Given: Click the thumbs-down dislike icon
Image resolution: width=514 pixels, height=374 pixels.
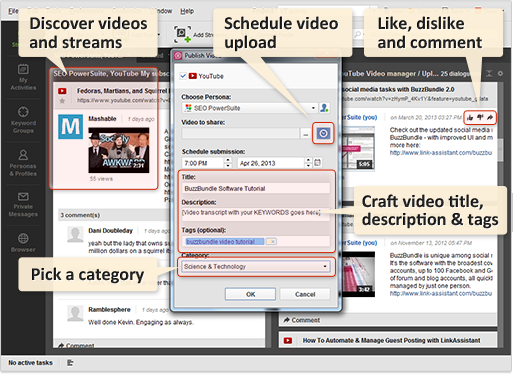Looking at the screenshot, I should coord(480,117).
